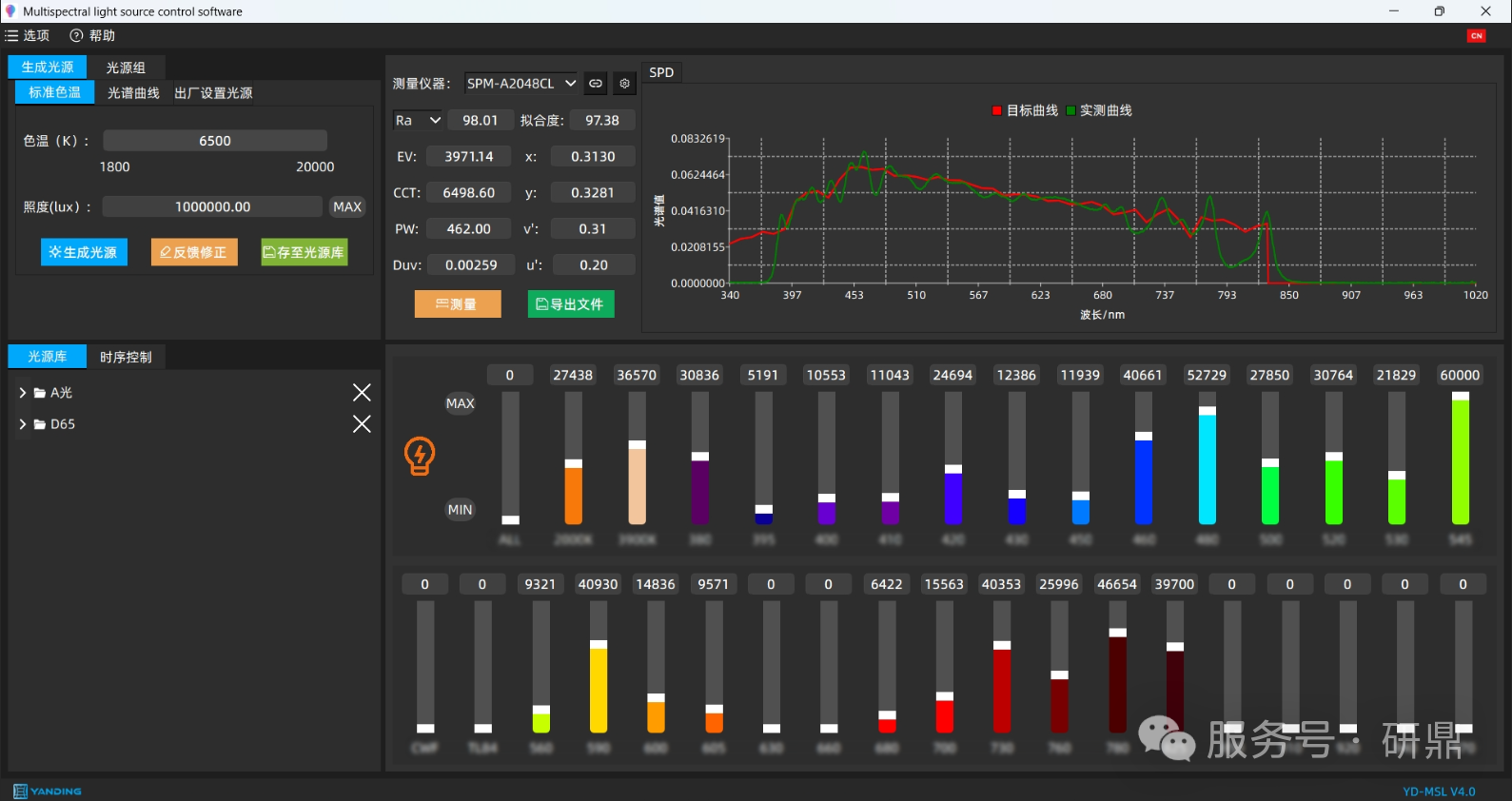1512x801 pixels.
Task: Click the 帮助 help menu
Action: point(92,36)
